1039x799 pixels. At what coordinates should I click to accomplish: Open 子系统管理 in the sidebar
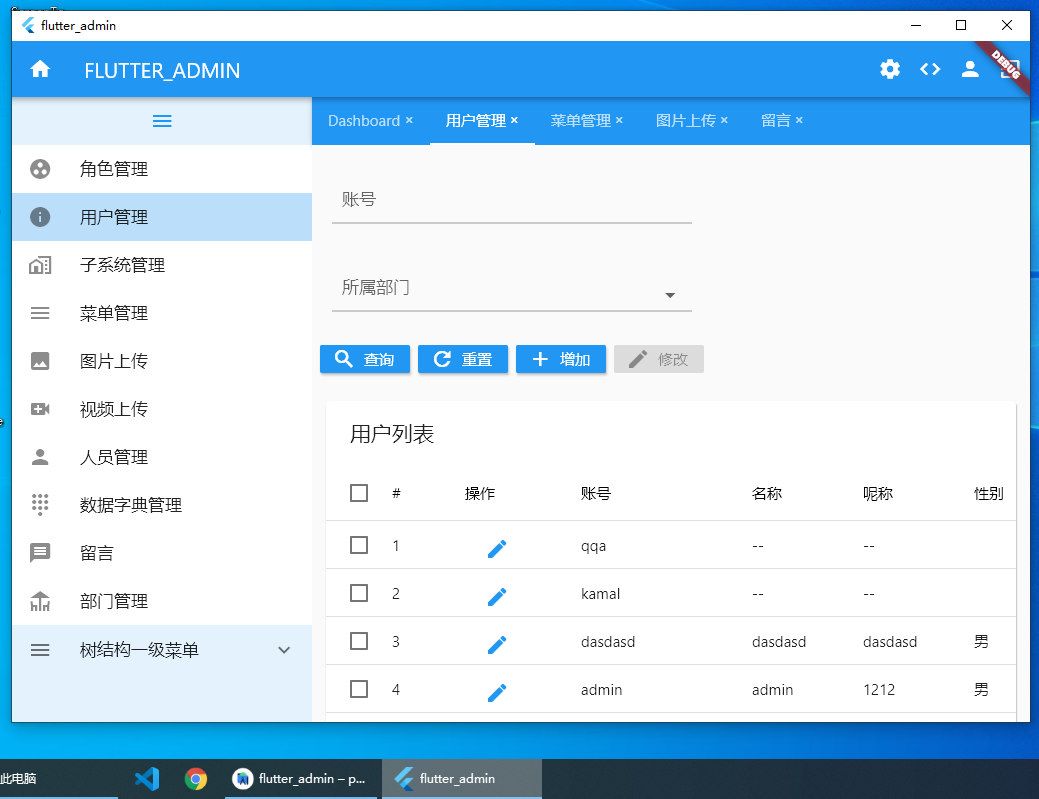[162, 265]
